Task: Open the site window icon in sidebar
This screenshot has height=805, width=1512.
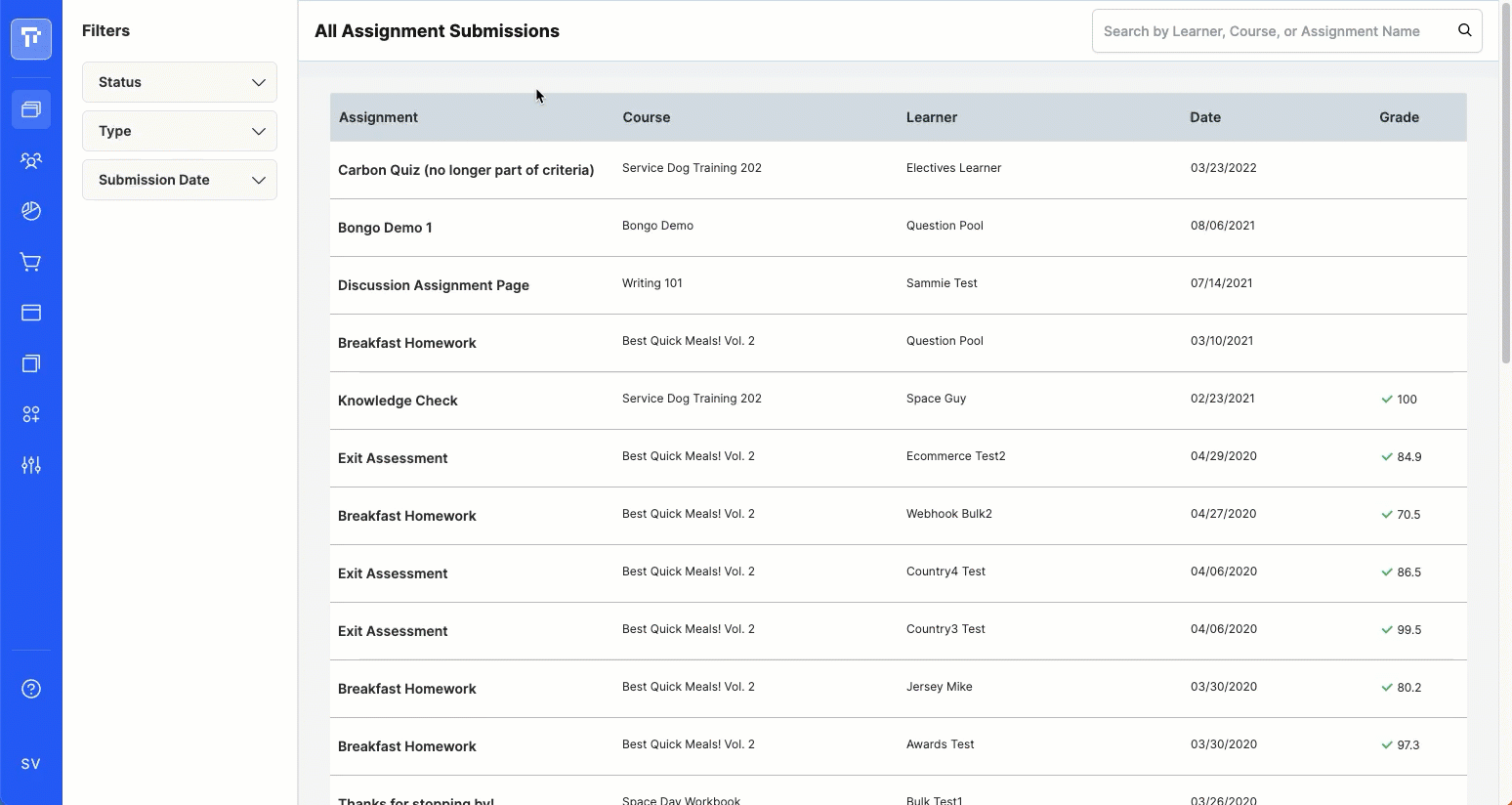Action: pyautogui.click(x=31, y=313)
